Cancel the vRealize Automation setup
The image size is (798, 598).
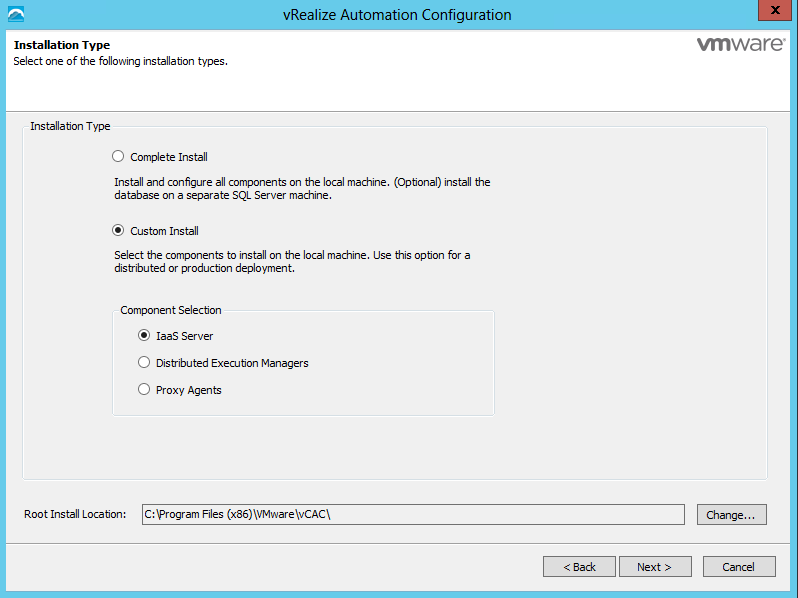(739, 566)
